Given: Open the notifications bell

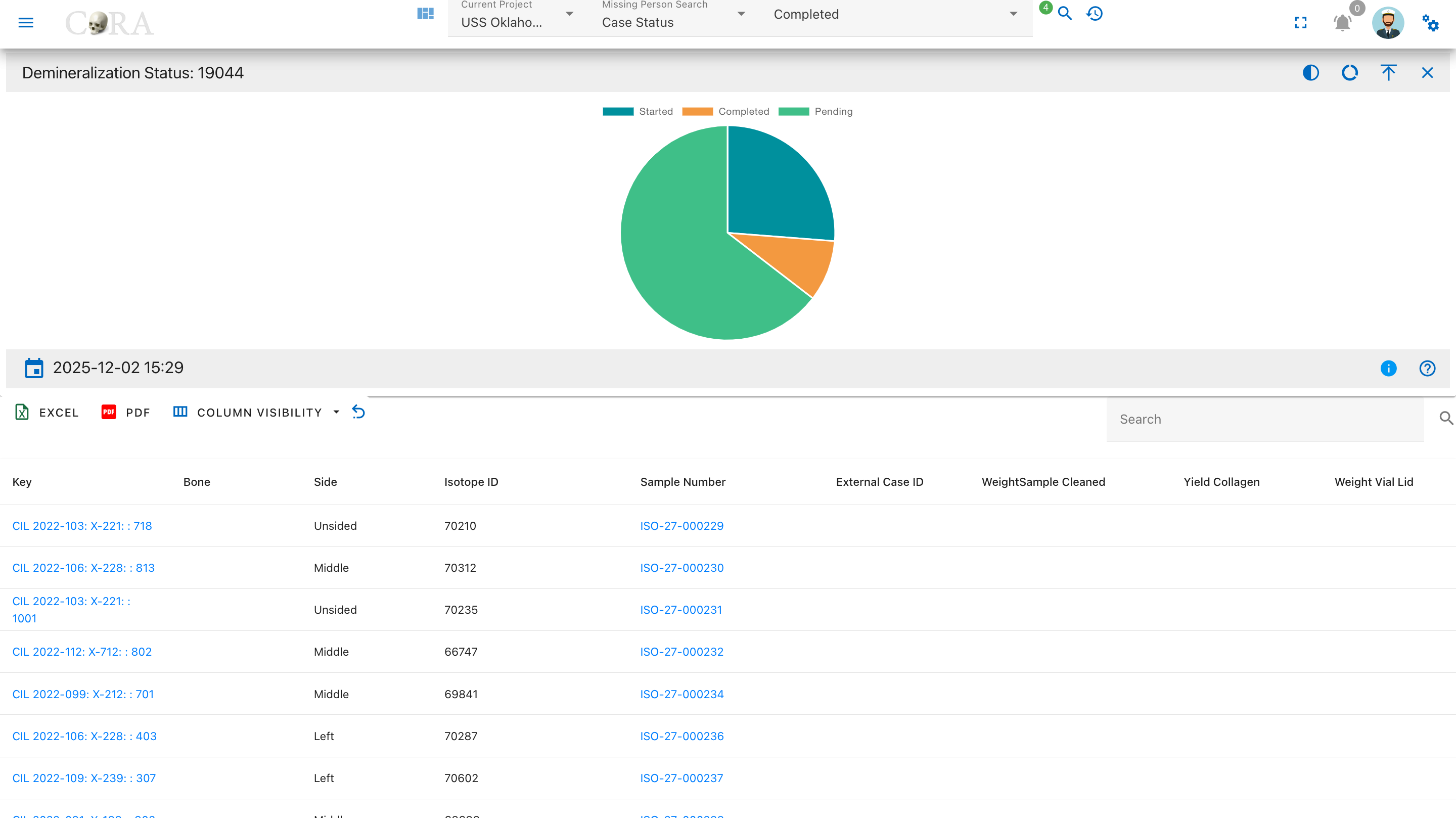Looking at the screenshot, I should [x=1342, y=23].
